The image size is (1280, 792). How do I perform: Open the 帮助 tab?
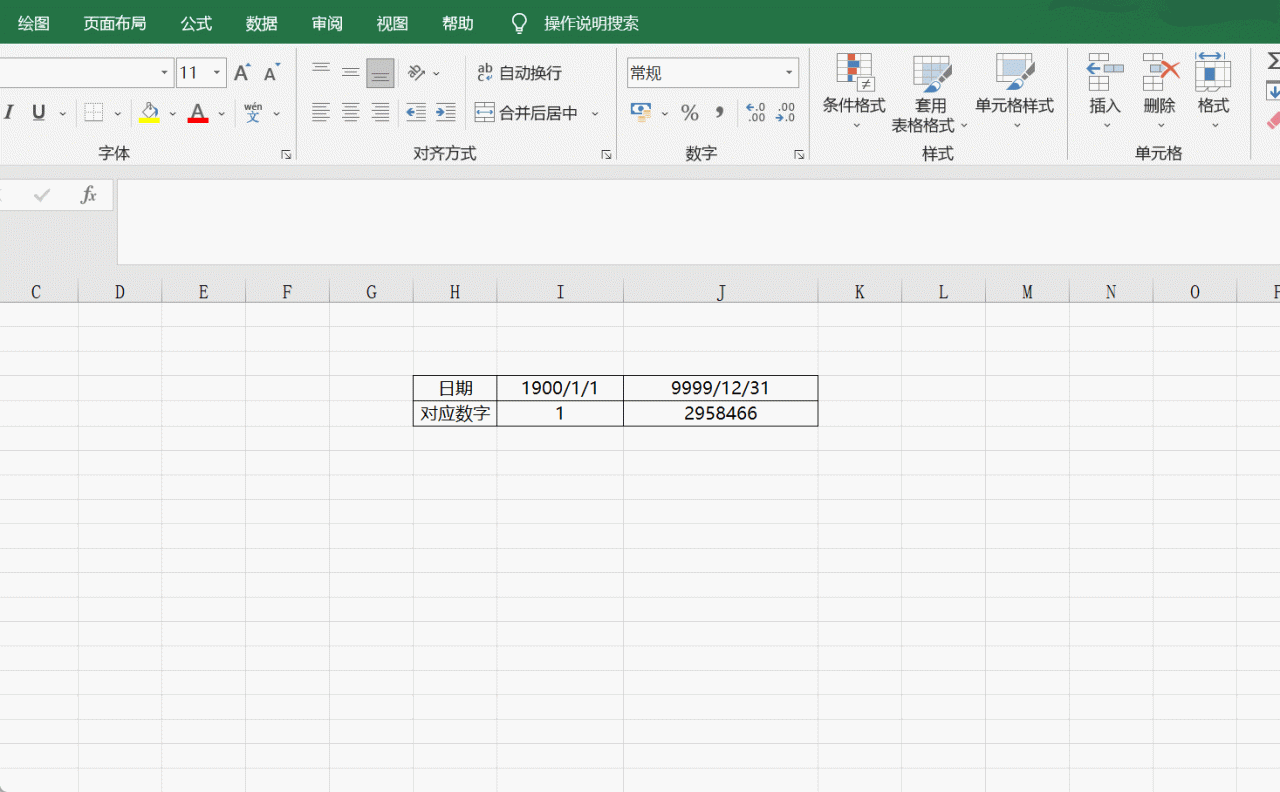tap(458, 23)
